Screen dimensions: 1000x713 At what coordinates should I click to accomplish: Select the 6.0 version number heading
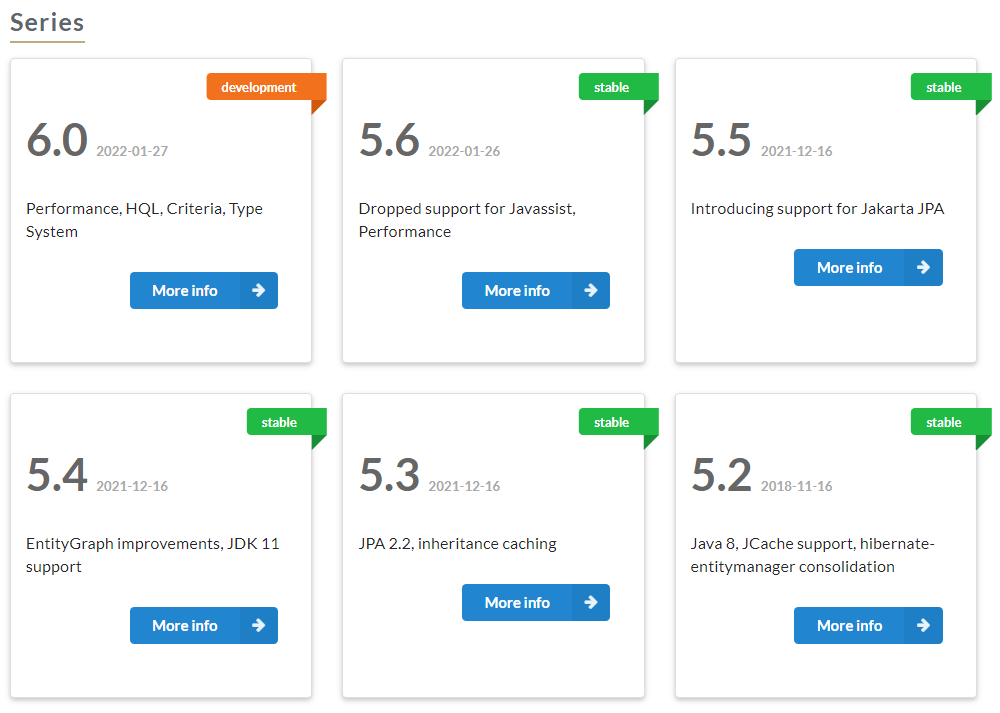coord(57,140)
